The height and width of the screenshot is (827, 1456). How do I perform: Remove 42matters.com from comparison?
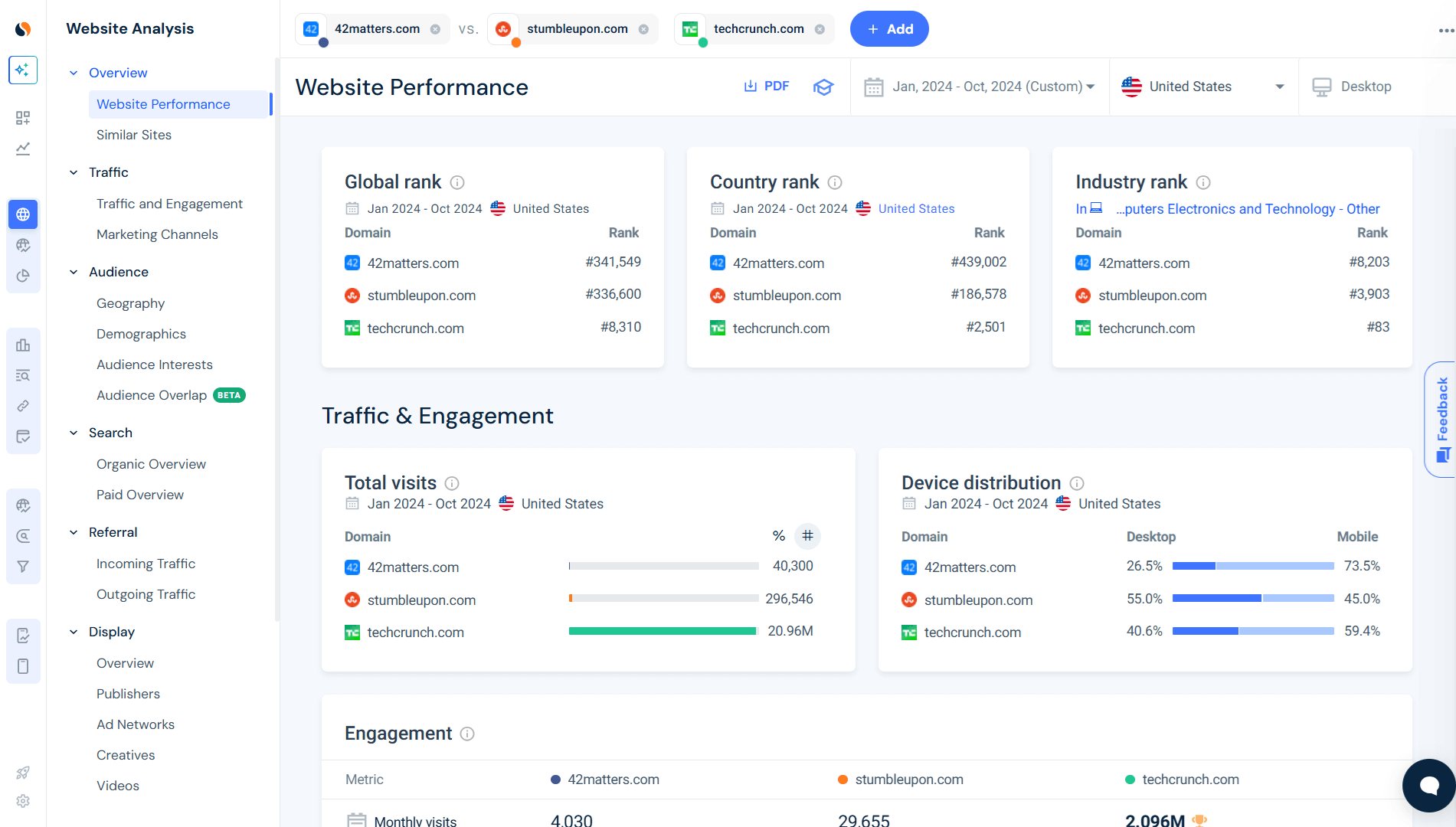click(435, 29)
